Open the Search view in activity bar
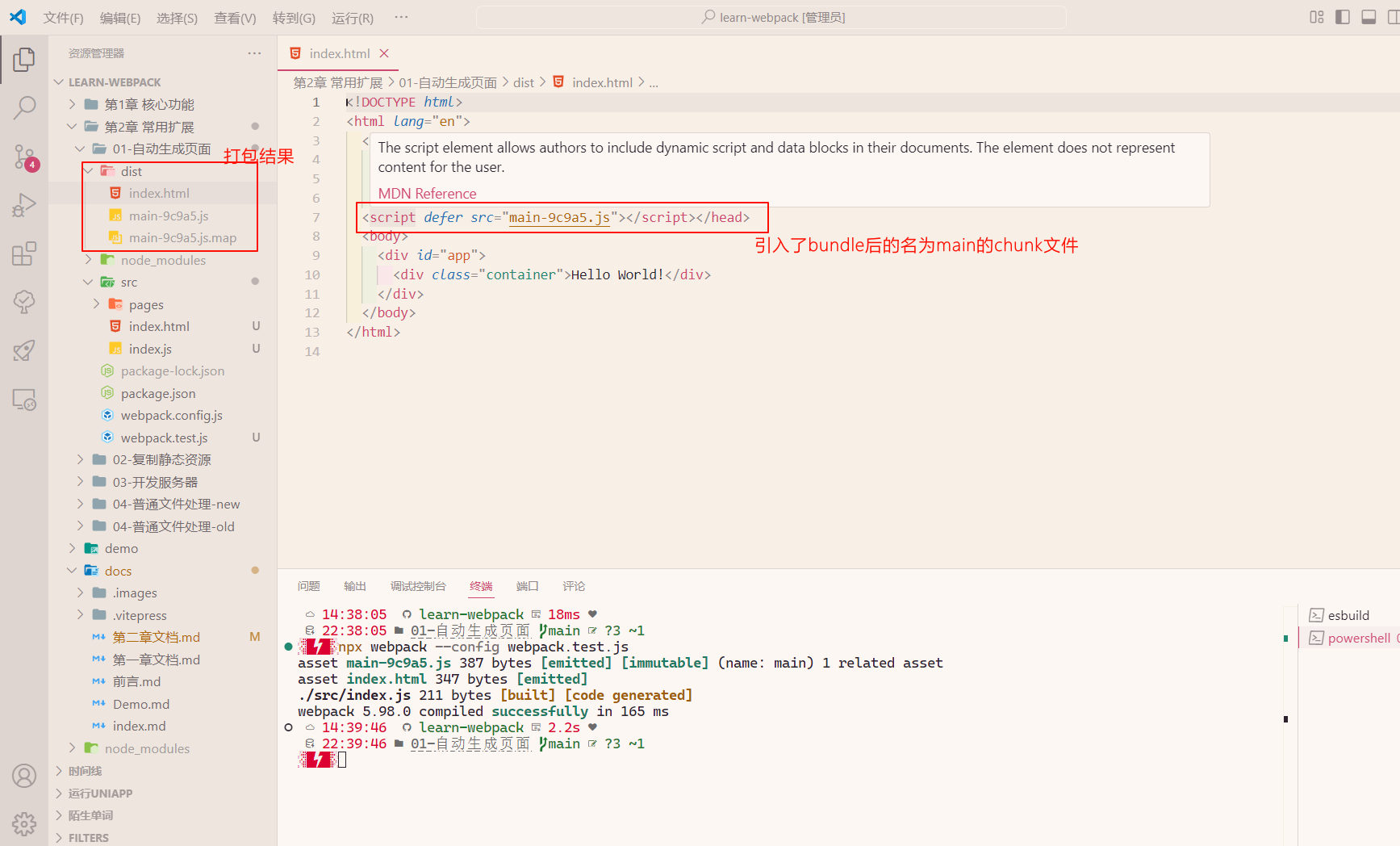Viewport: 1400px width, 846px height. pos(24,107)
